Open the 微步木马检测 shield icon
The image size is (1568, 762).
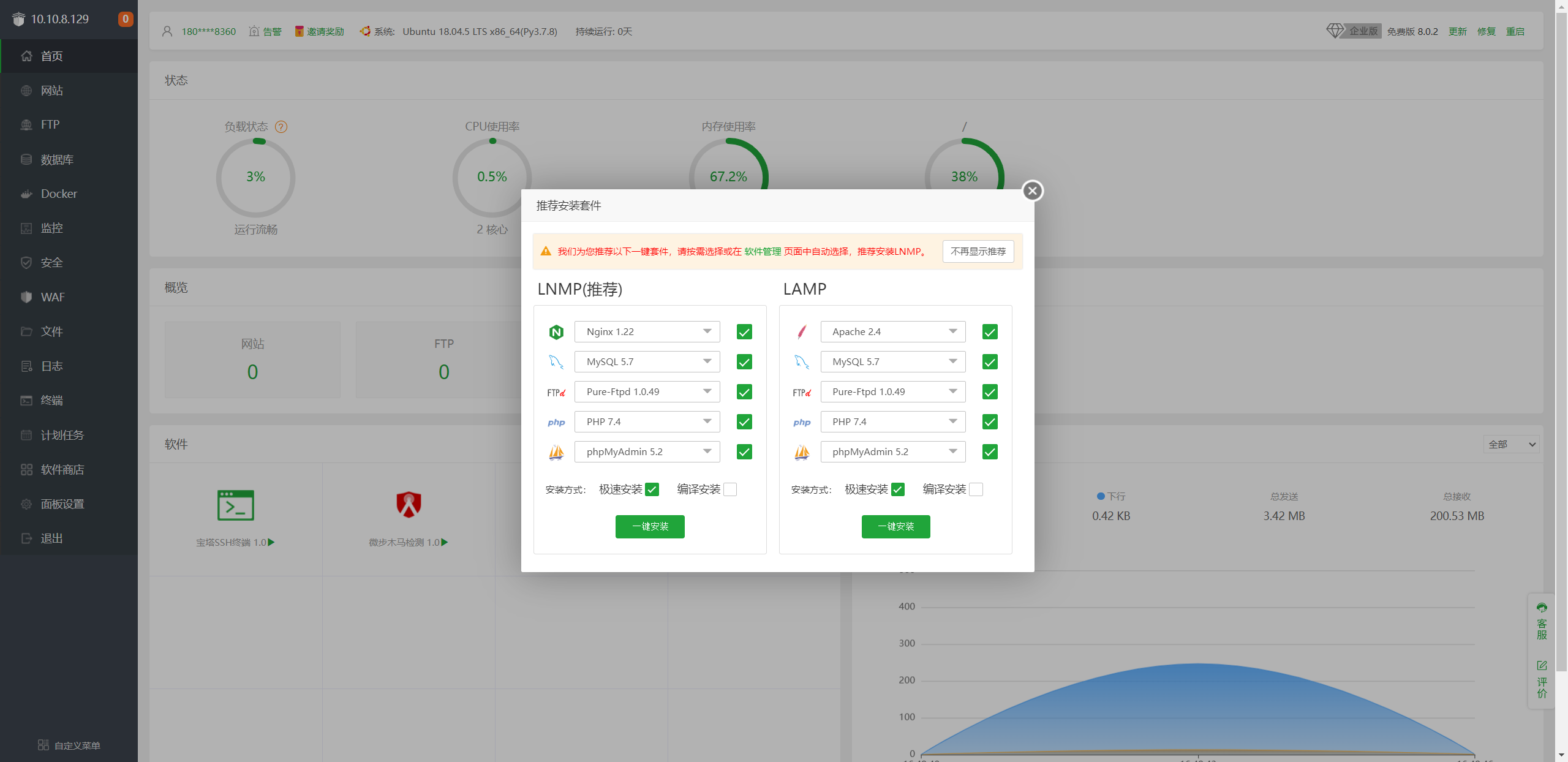pos(409,505)
